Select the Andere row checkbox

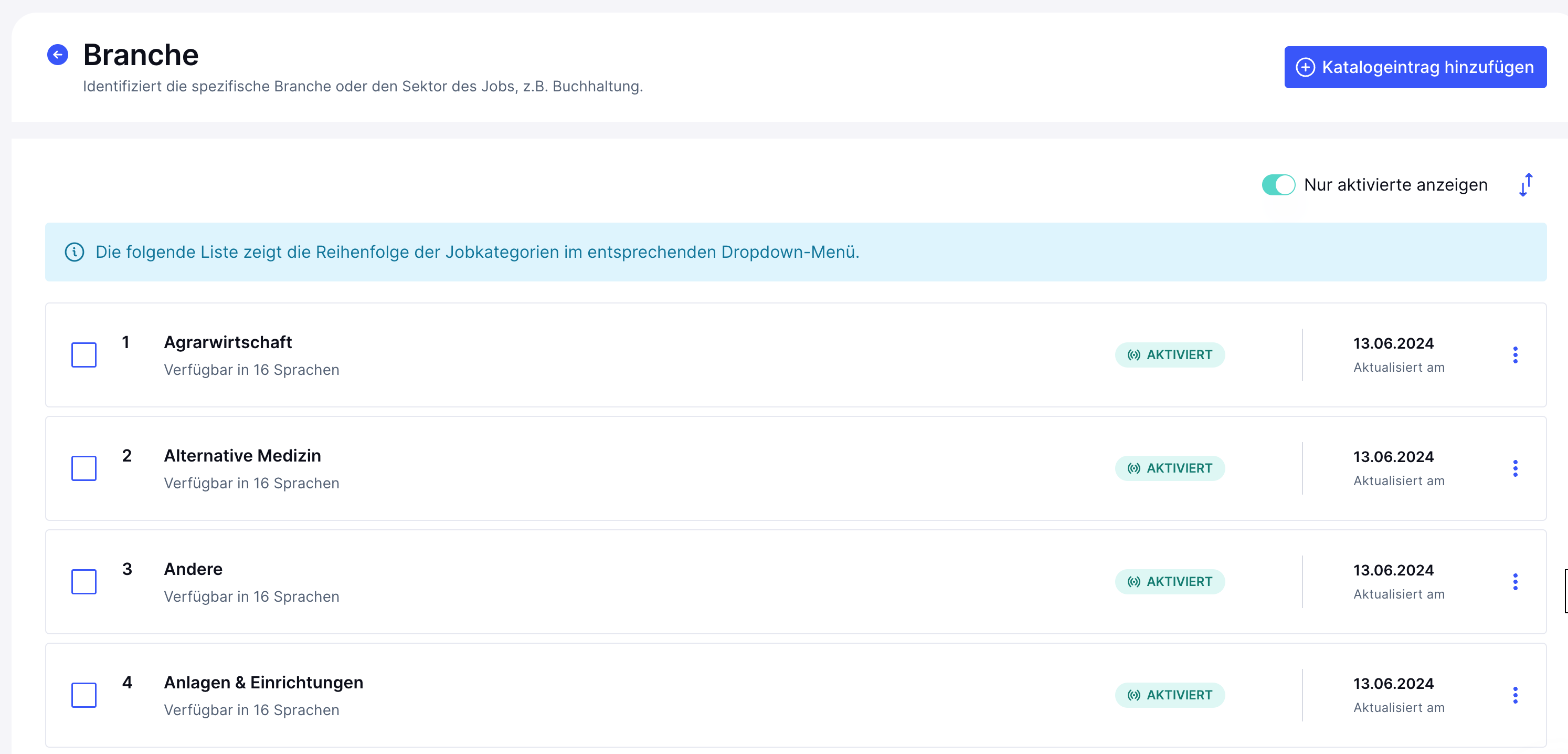pos(84,582)
